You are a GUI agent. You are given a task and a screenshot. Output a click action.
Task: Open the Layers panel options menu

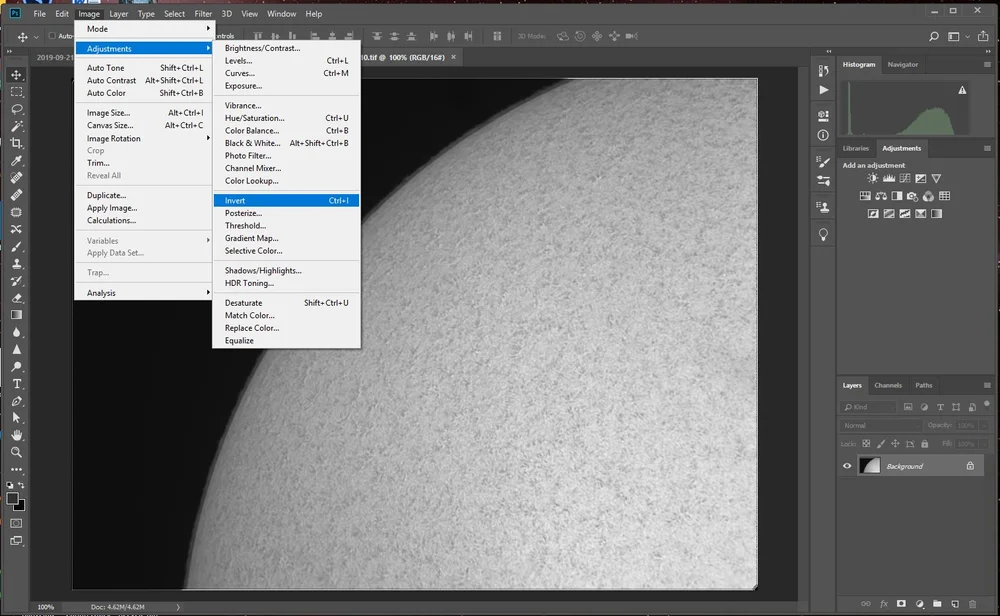tap(987, 385)
